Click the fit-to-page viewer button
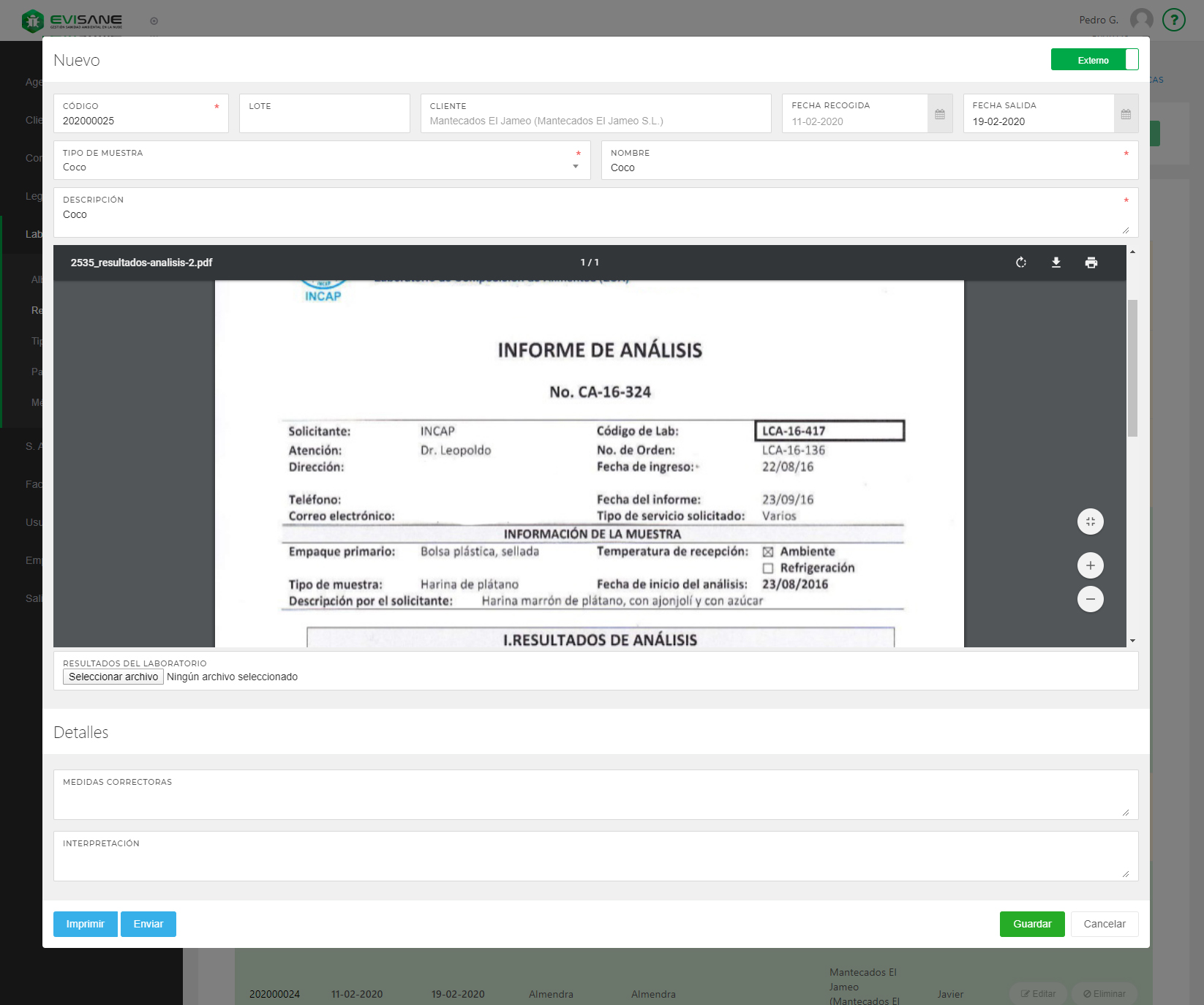The image size is (1204, 1005). point(1091,522)
